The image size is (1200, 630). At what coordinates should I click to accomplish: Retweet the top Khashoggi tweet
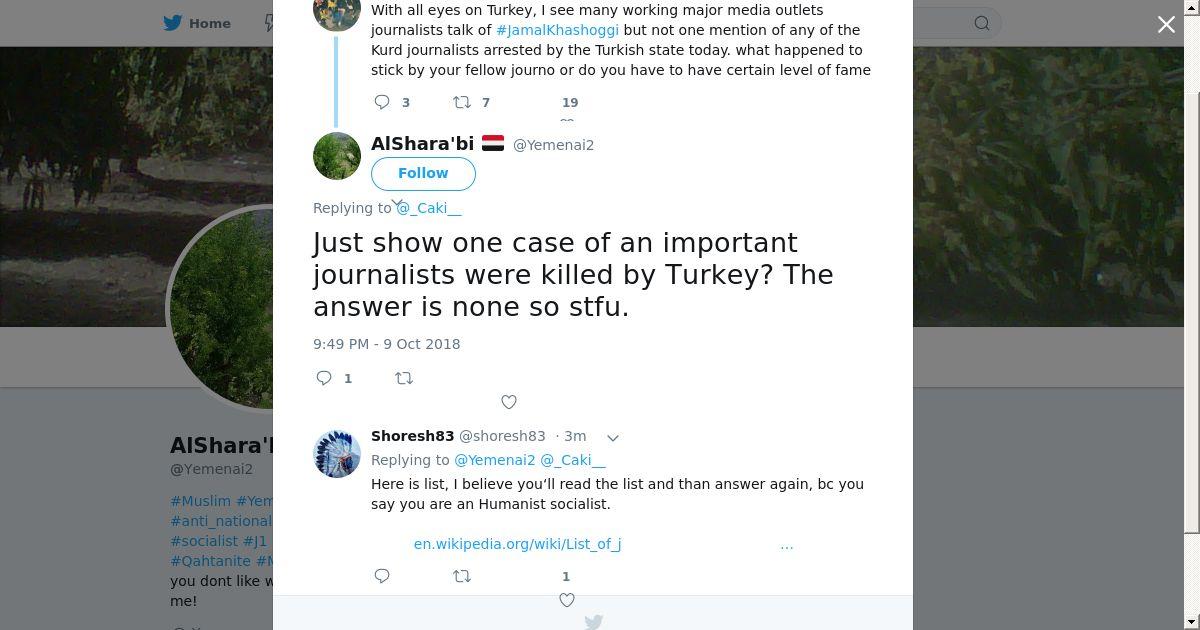click(462, 102)
